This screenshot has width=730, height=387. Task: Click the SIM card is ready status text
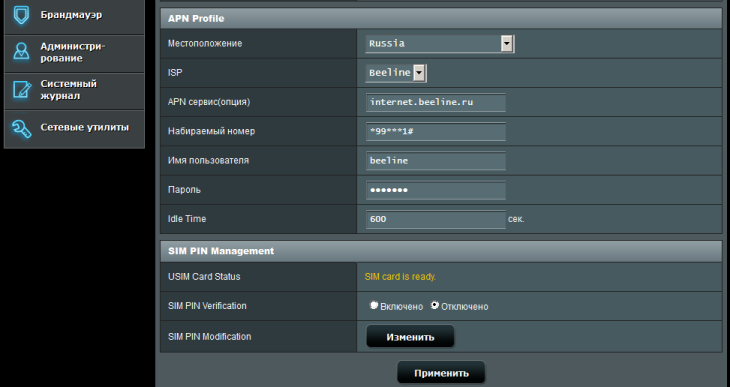point(400,277)
